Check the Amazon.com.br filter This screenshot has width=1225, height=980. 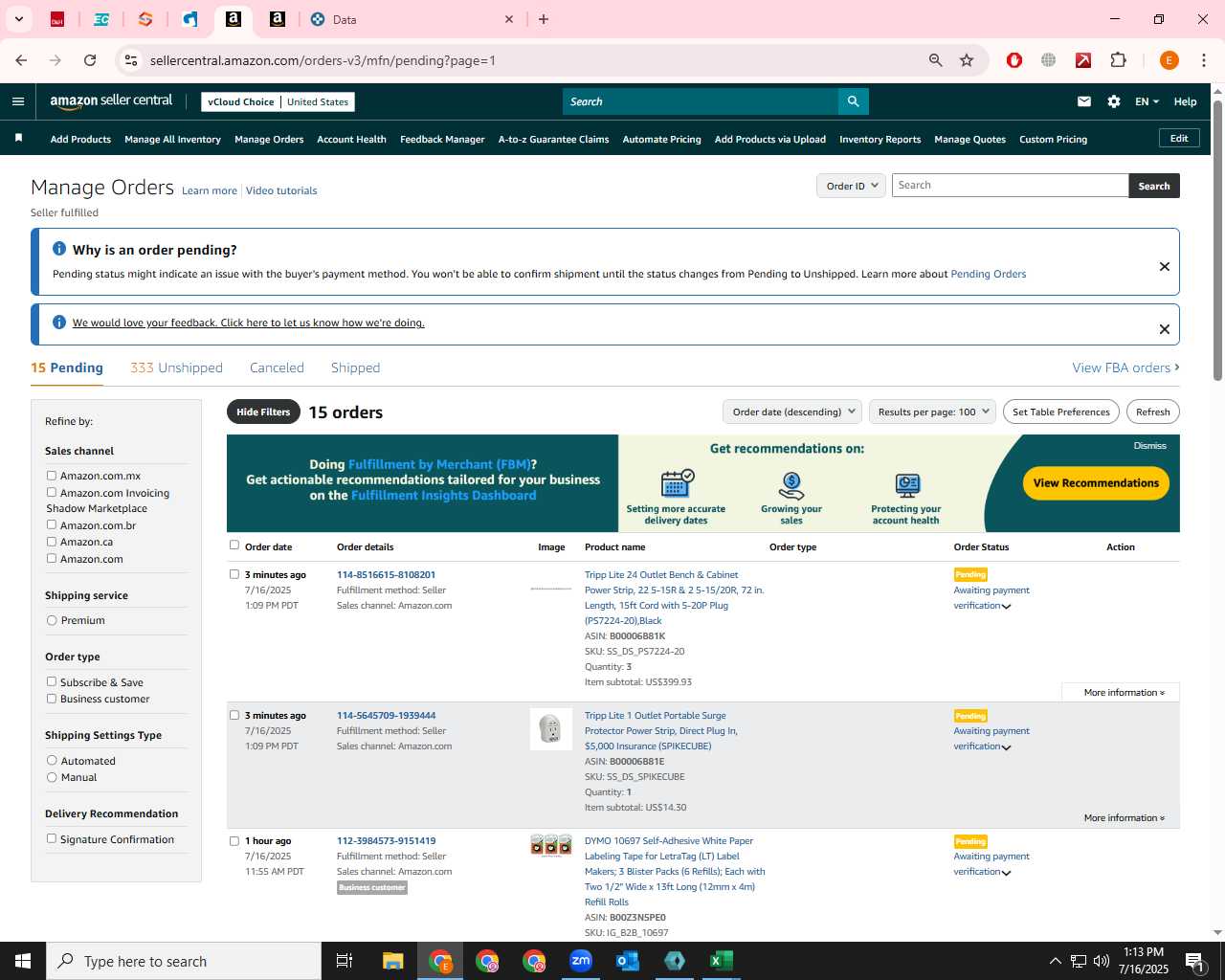(52, 524)
